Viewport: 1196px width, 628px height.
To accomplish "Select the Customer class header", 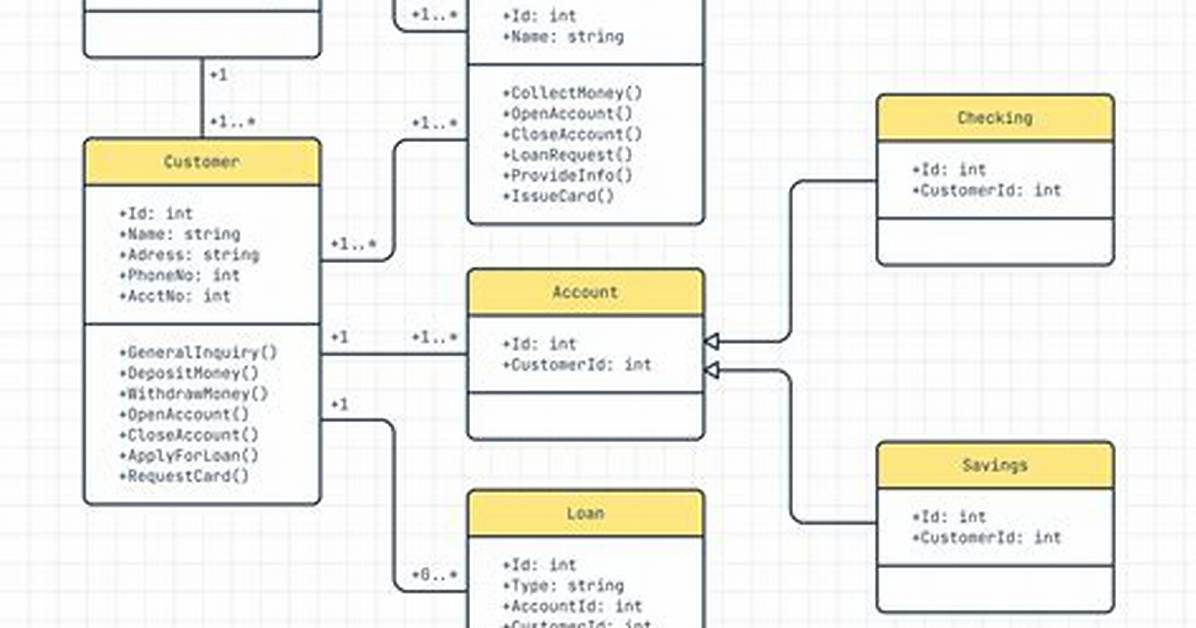I will click(202, 162).
